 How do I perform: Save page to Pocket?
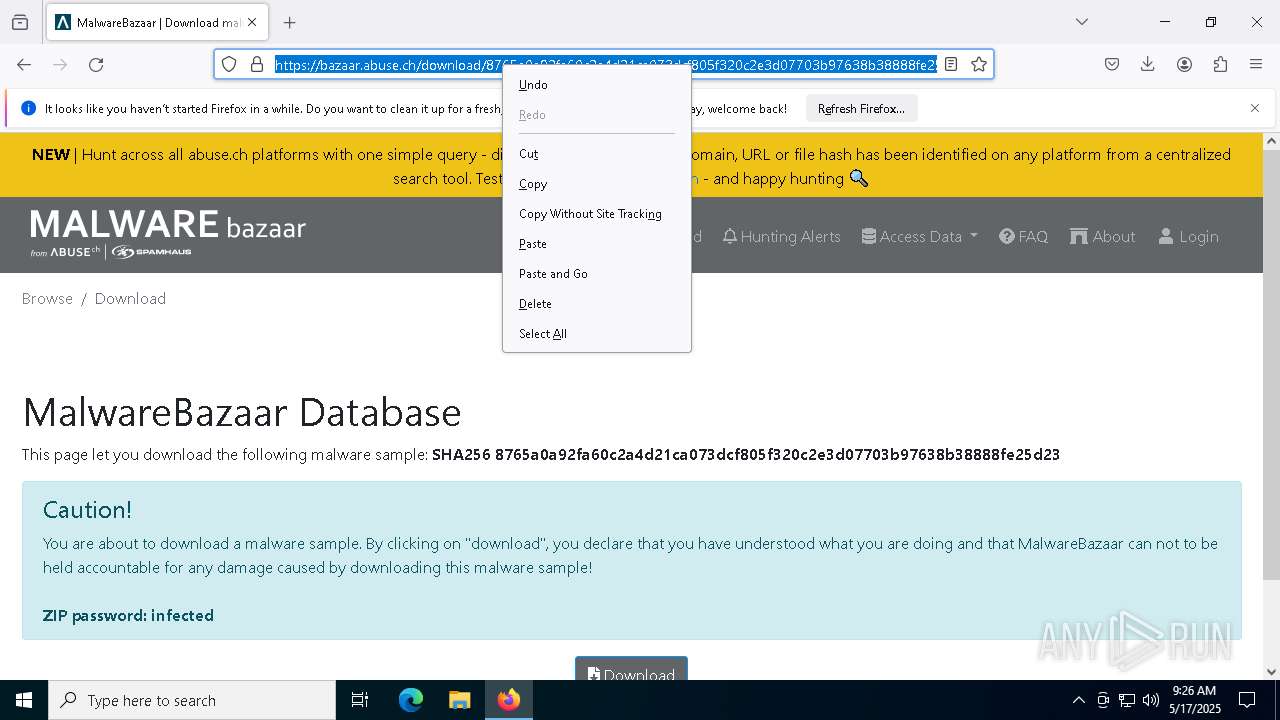coord(1112,64)
